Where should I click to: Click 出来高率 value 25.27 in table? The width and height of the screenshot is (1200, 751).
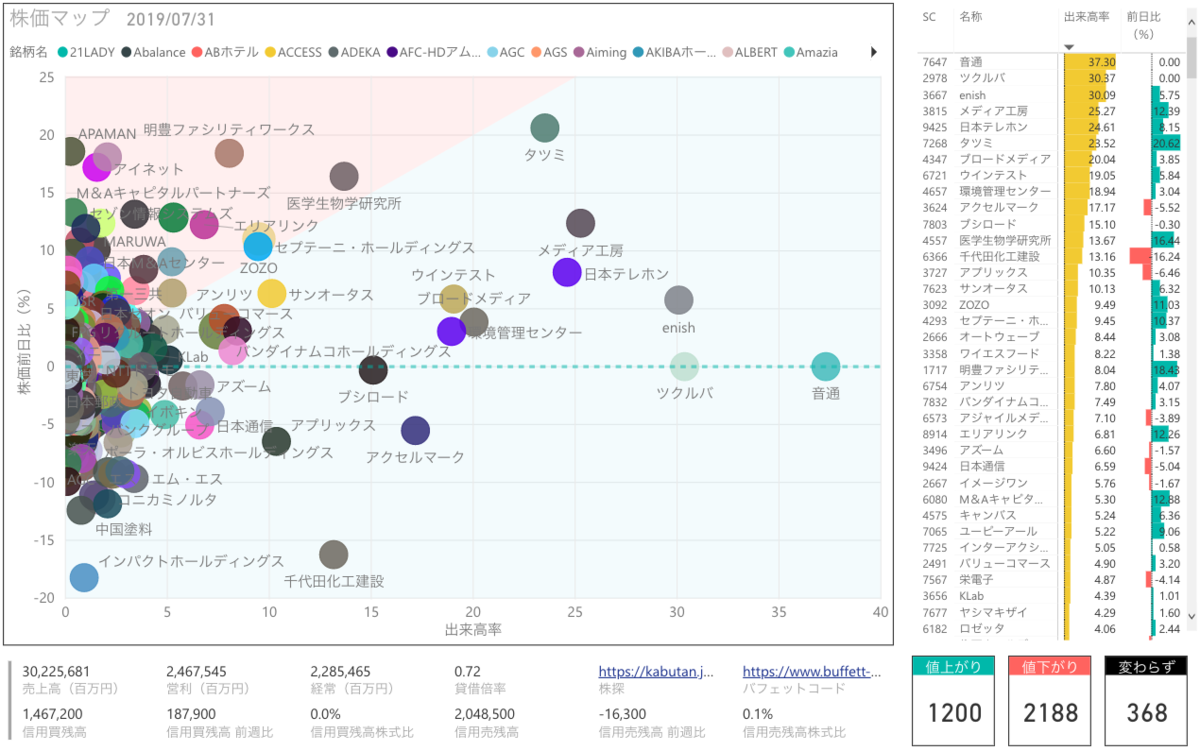pos(1102,111)
